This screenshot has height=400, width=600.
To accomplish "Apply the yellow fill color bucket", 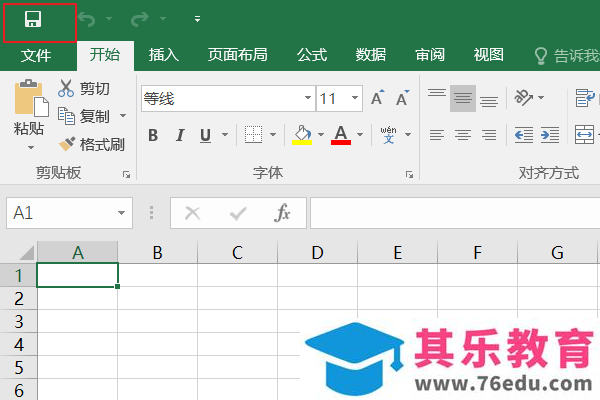I will (302, 135).
